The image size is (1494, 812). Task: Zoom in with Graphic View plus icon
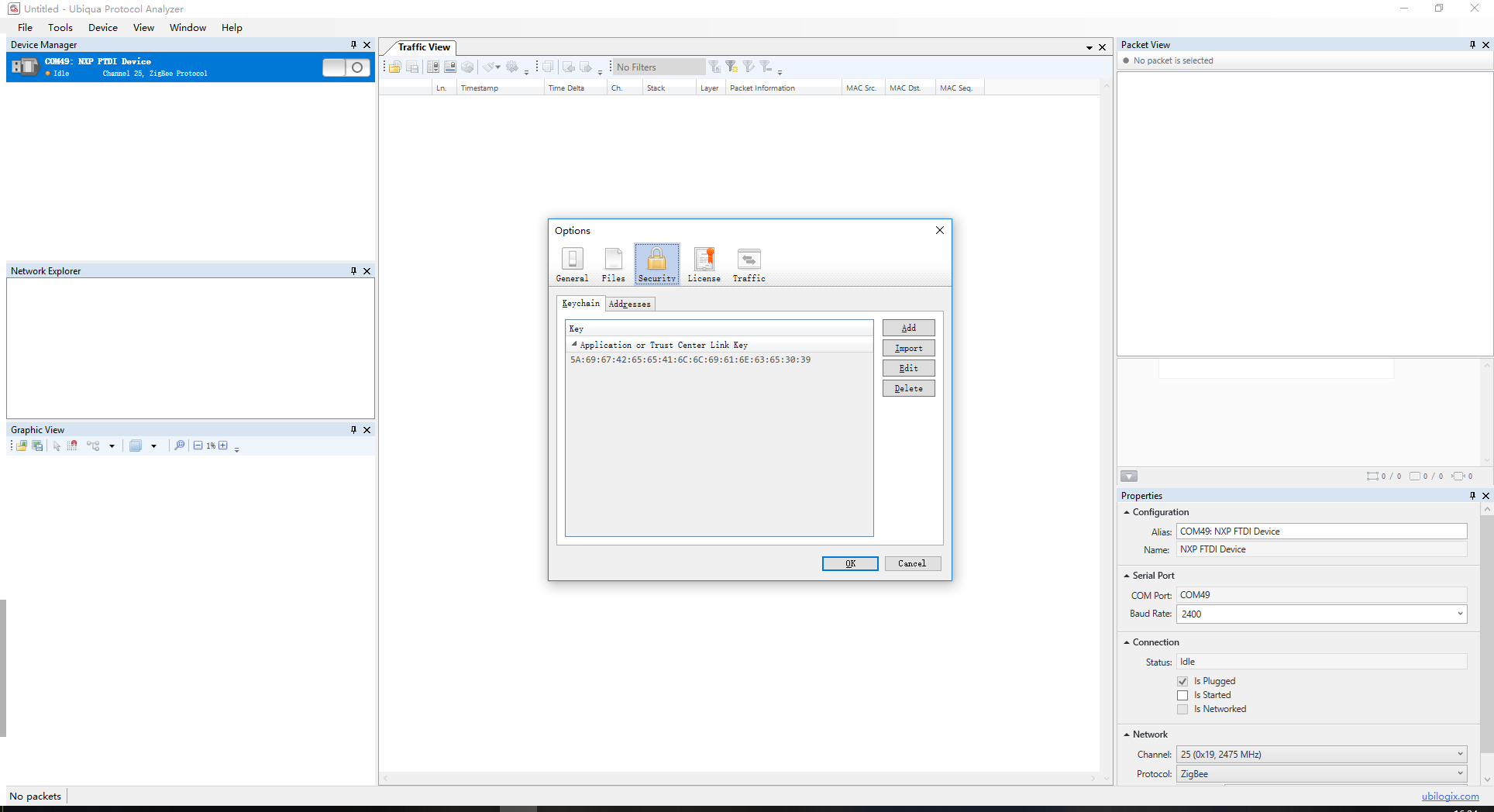coord(223,446)
